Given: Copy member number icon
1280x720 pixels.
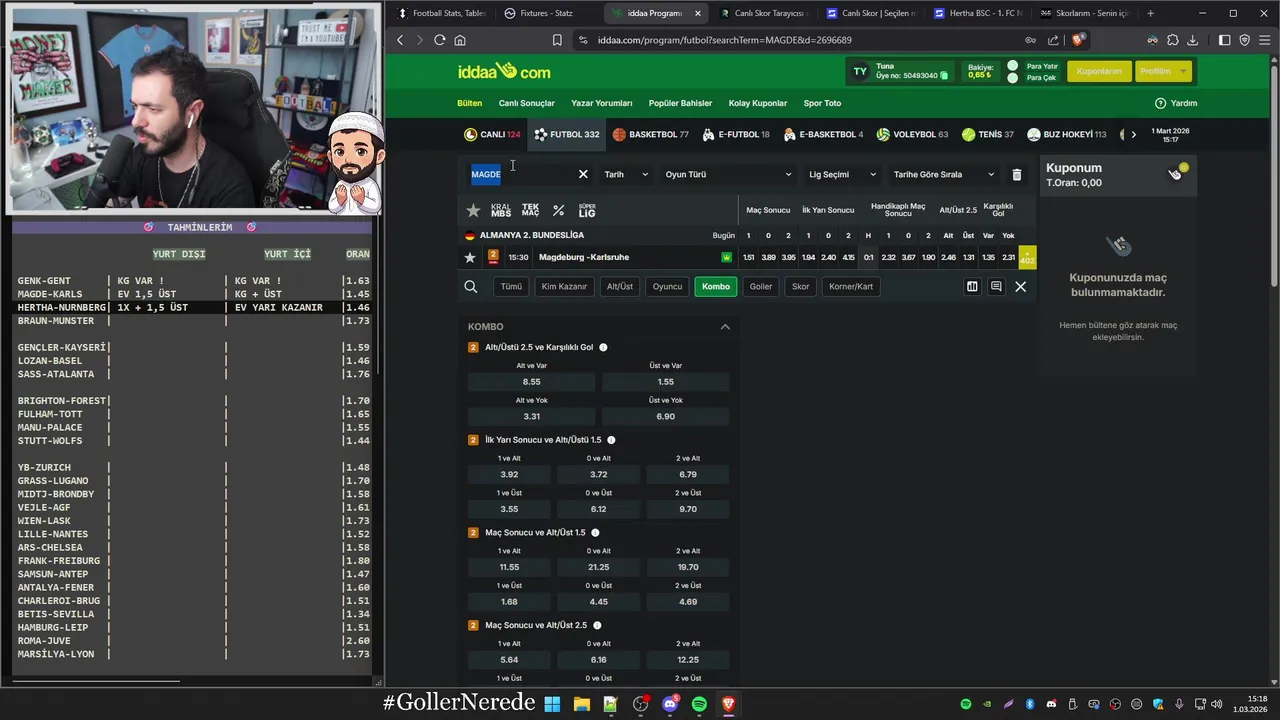Looking at the screenshot, I should (944, 76).
